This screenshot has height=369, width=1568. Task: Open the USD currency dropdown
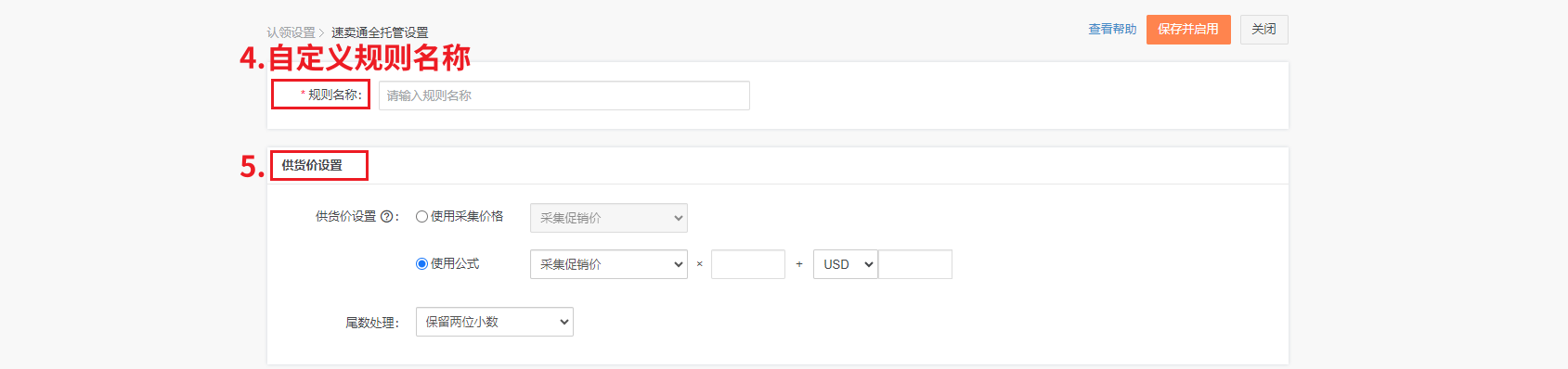tap(846, 264)
